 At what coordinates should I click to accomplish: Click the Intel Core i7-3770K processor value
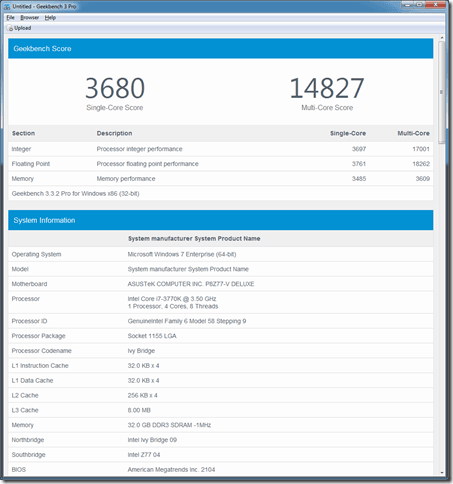pos(172,299)
